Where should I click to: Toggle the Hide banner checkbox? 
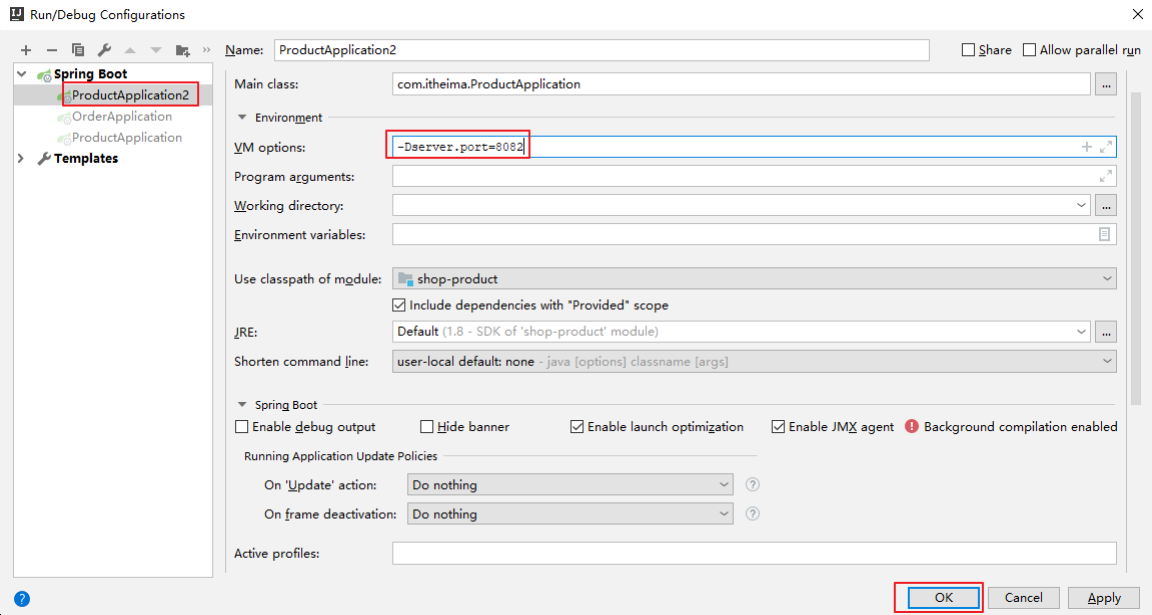tap(427, 427)
